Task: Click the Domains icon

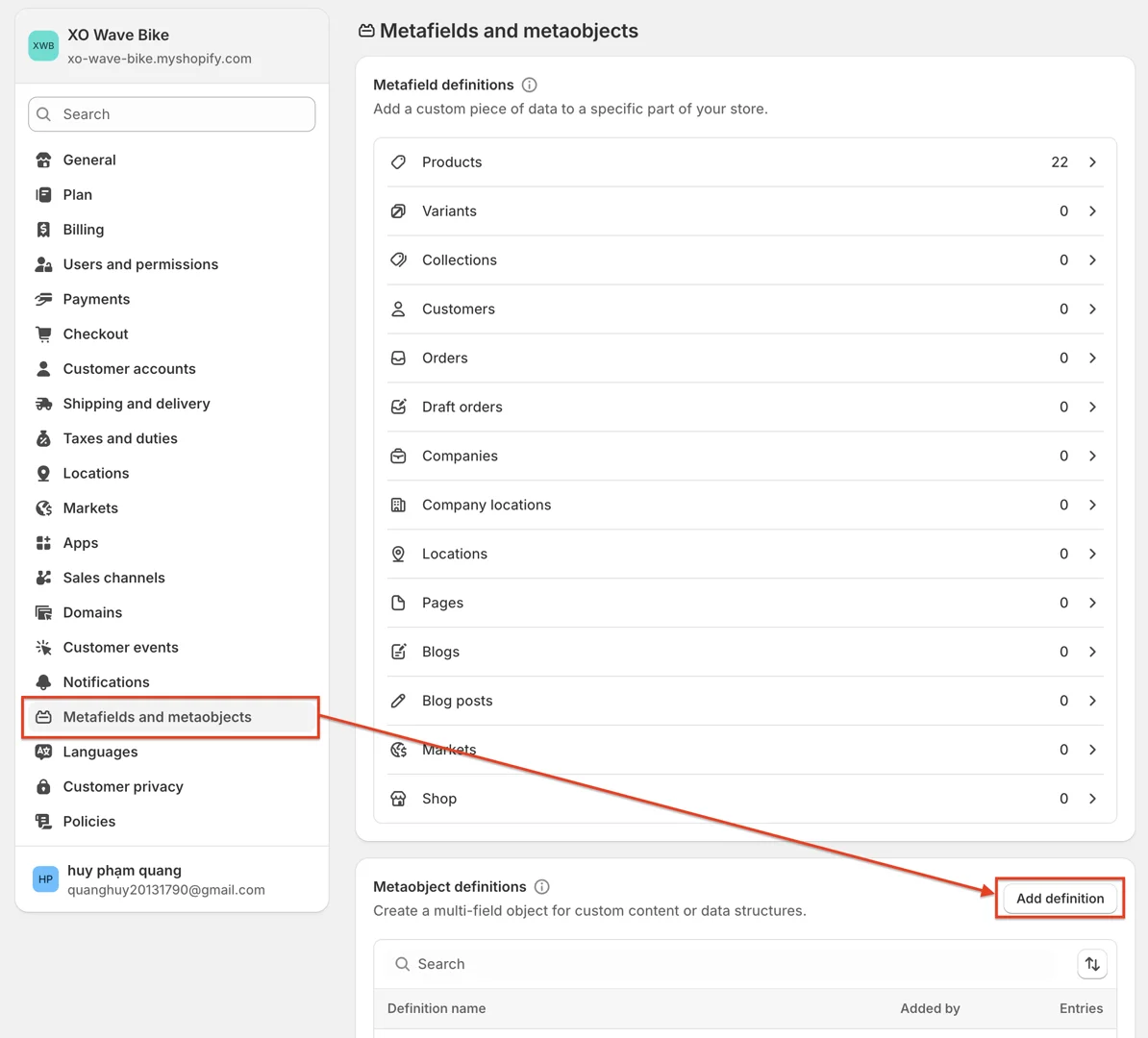Action: point(44,612)
